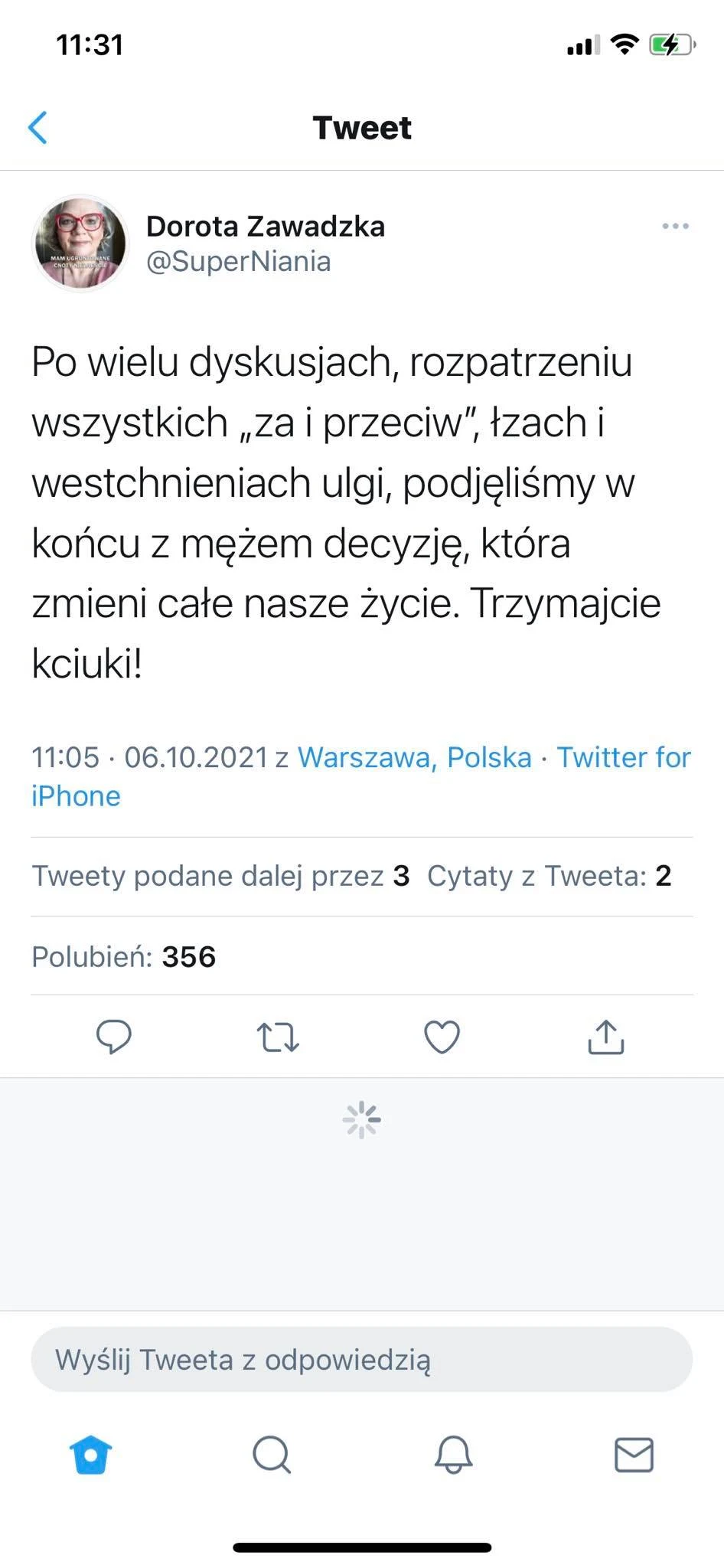
Task: Tap the share tweet icon
Action: pos(605,1037)
